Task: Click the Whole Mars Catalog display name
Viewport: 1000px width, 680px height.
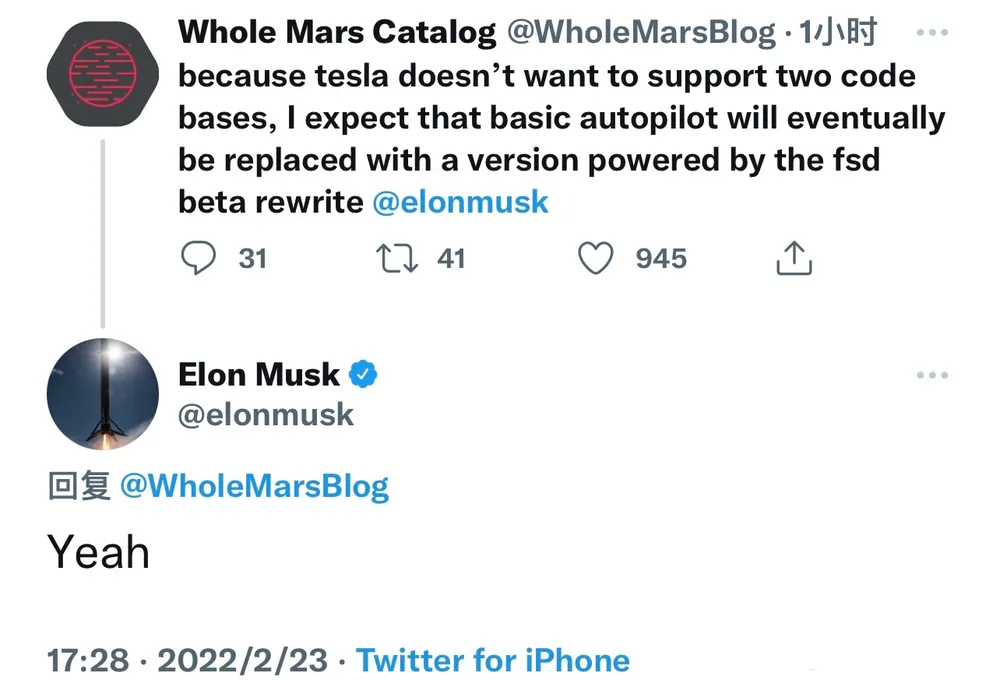Action: [337, 32]
